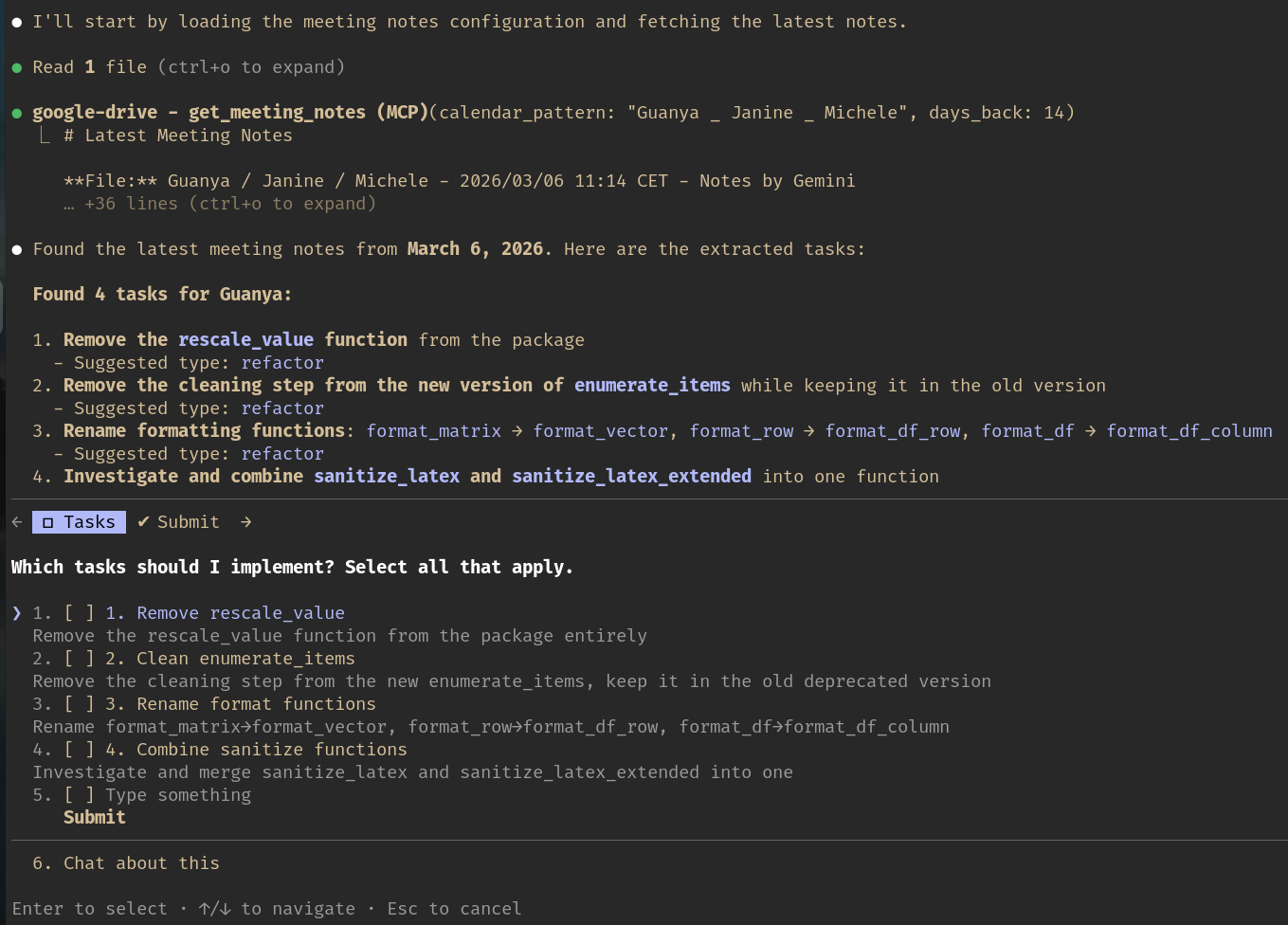Click the square icon in Tasks tab
This screenshot has height=925, width=1288.
pyautogui.click(x=47, y=522)
